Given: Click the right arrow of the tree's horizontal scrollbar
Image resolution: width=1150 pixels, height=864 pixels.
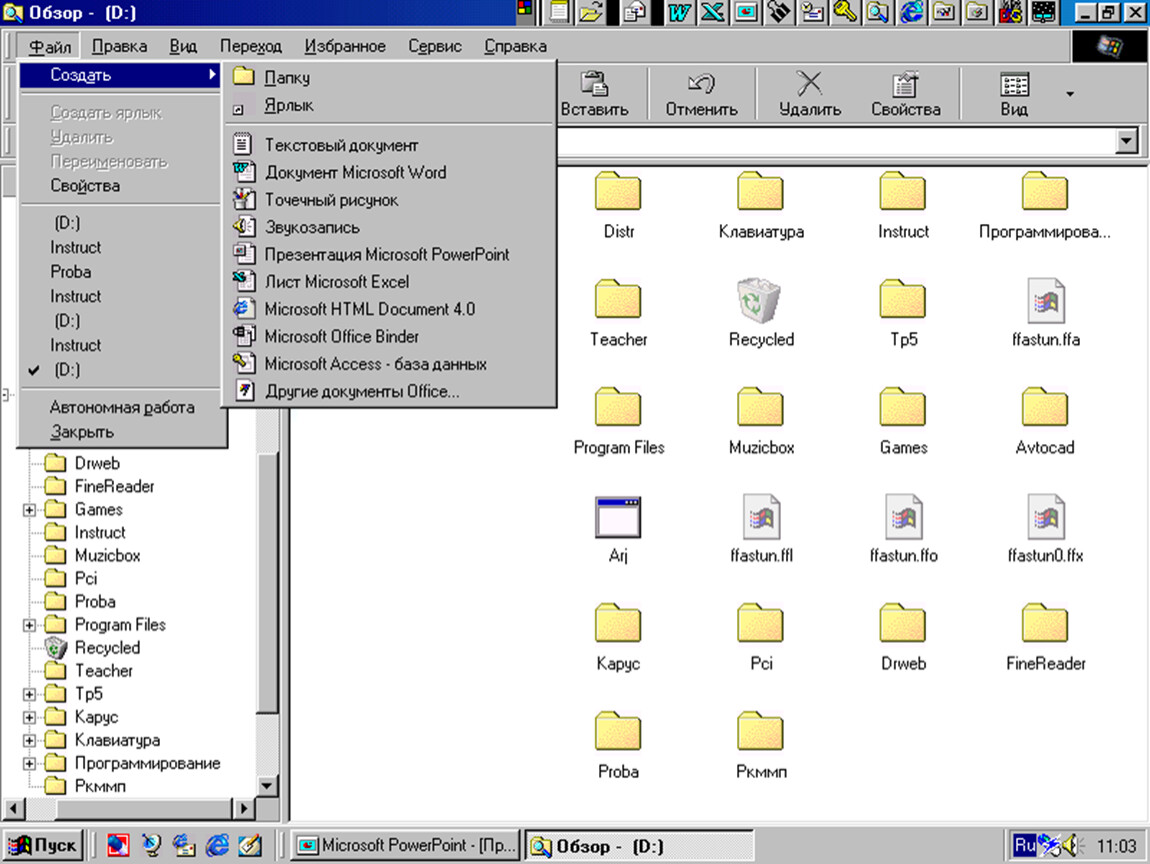Looking at the screenshot, I should [244, 808].
